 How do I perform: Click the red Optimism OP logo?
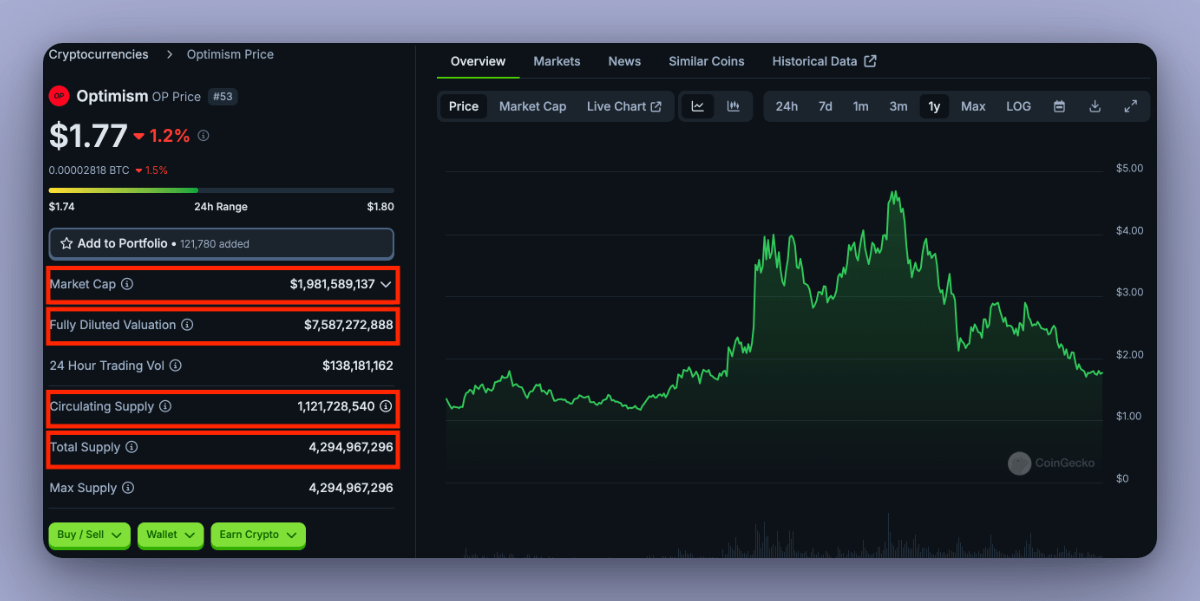59,96
